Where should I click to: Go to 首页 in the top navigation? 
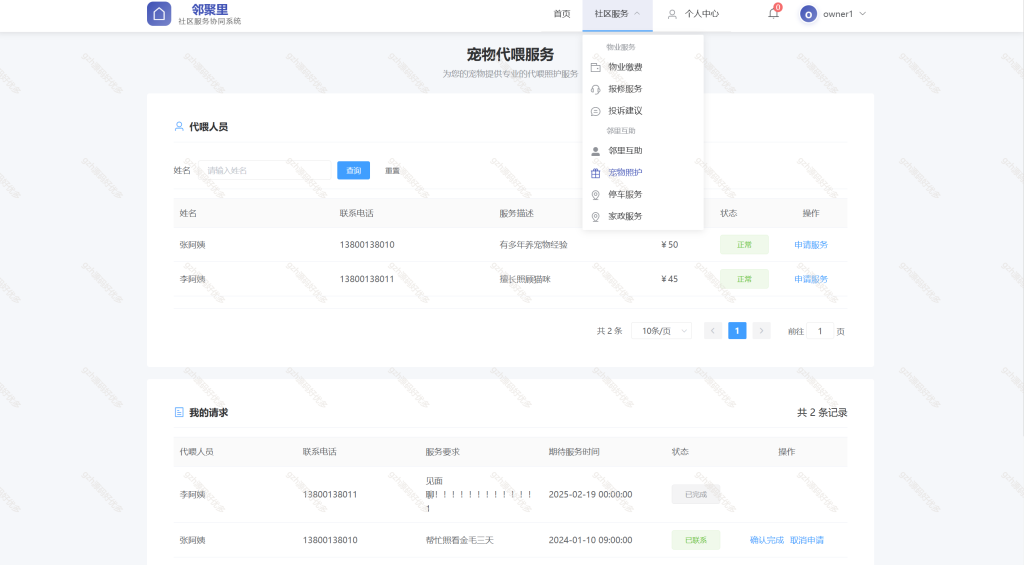point(562,14)
